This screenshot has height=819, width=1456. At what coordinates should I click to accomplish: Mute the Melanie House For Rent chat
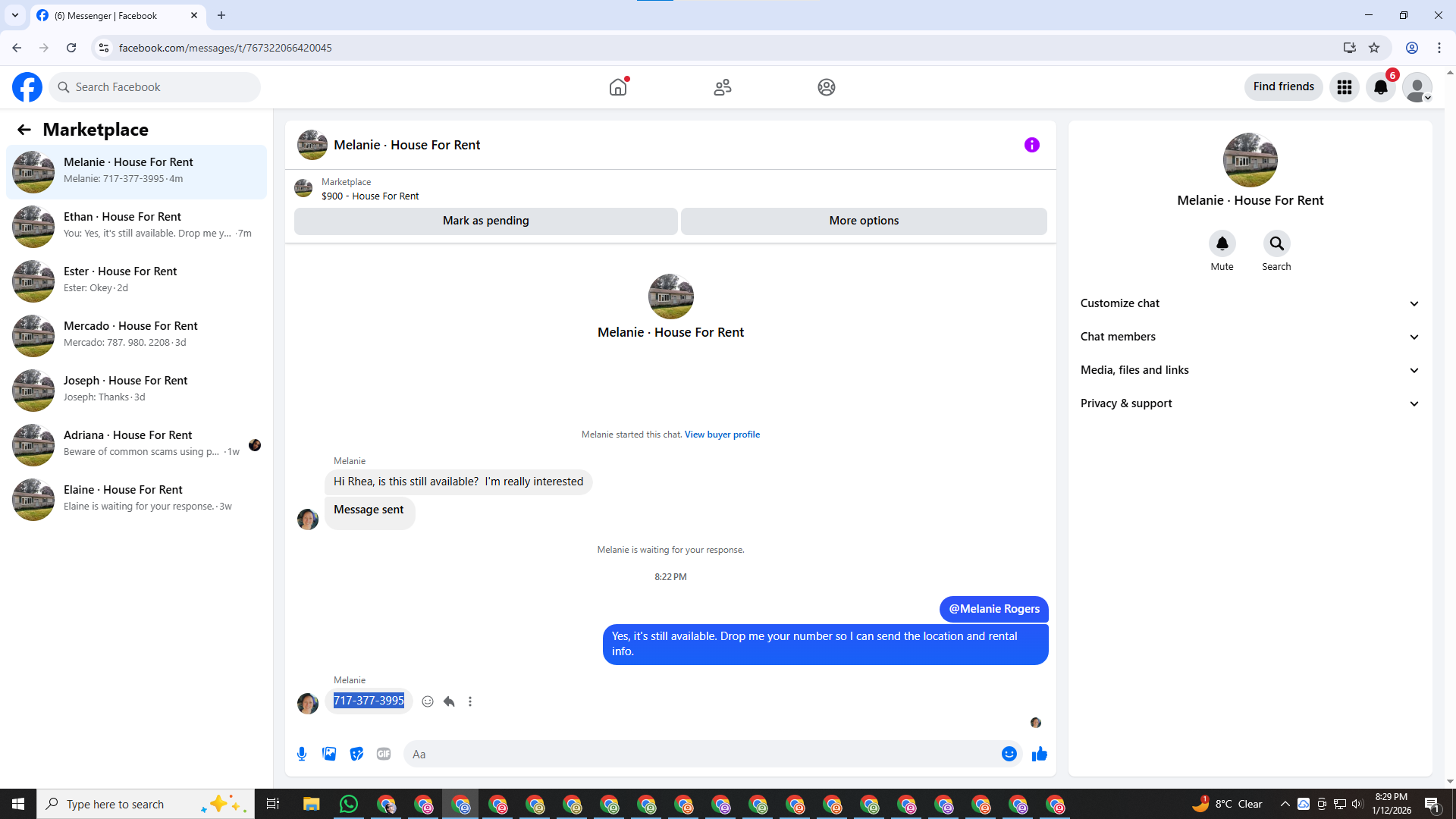[1222, 244]
